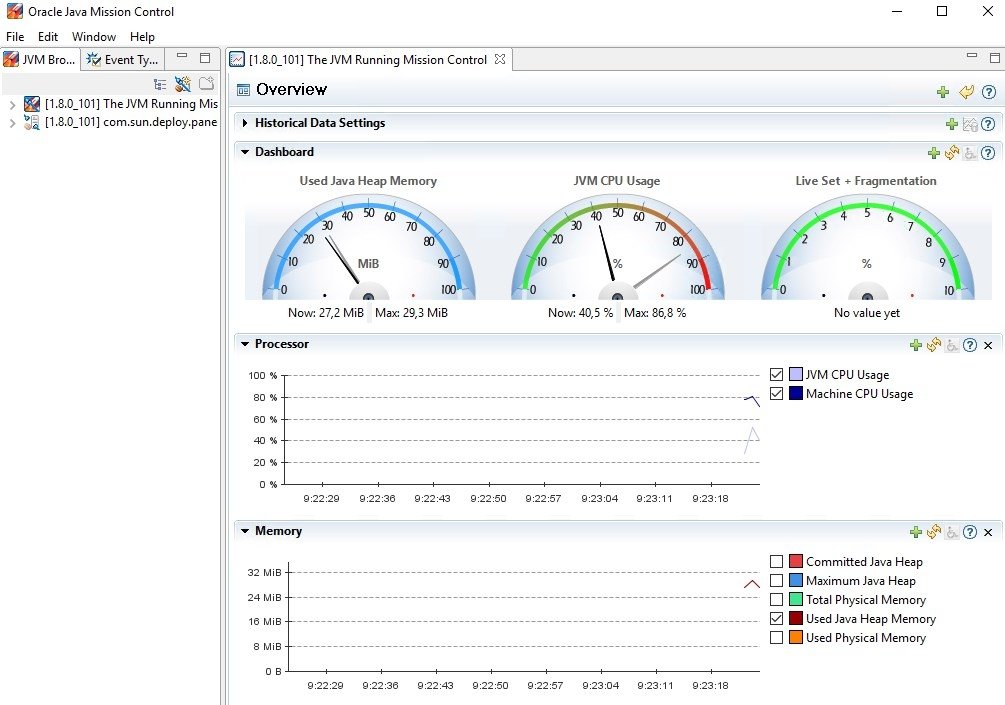Add attribute with Processor green plus icon
The image size is (1005, 705).
(x=916, y=345)
